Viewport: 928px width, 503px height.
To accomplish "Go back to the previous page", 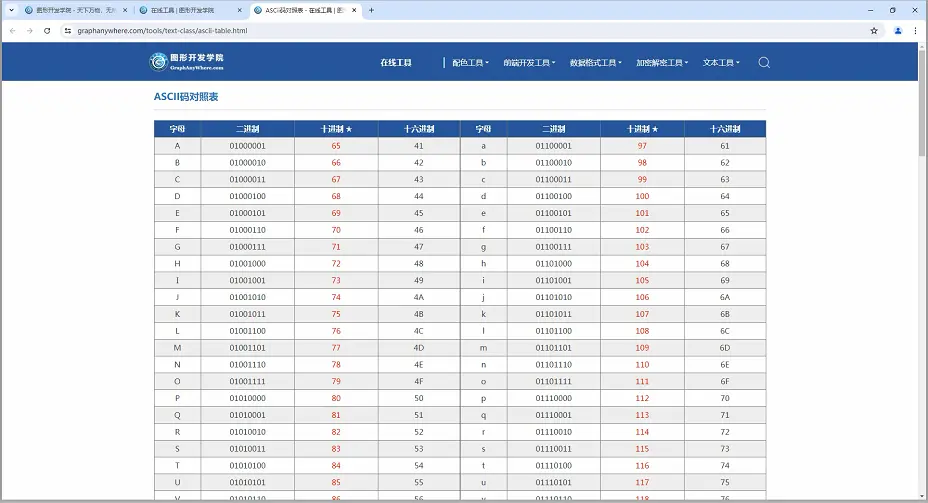I will [12, 31].
